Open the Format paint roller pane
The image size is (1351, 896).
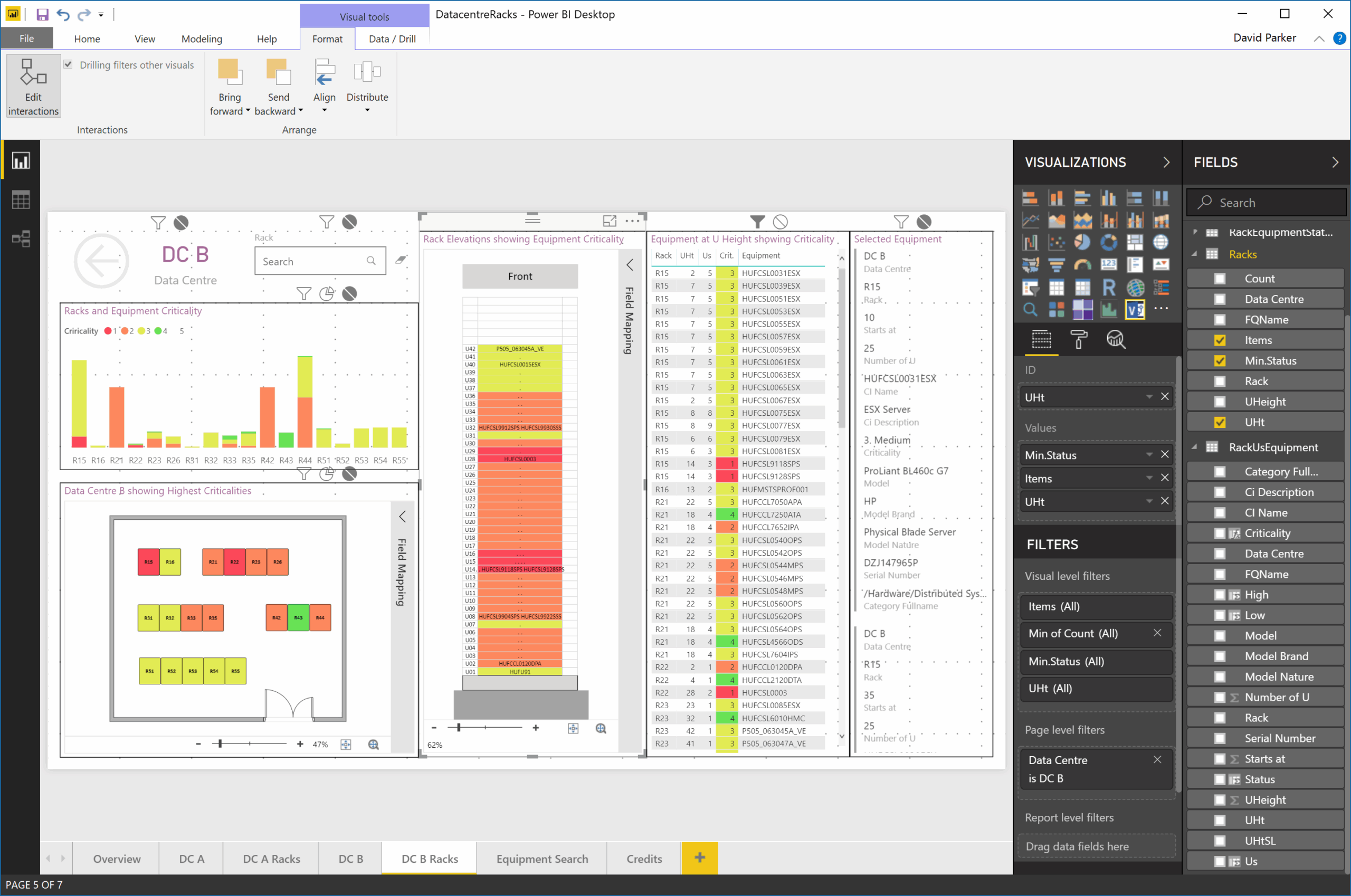pos(1078,339)
